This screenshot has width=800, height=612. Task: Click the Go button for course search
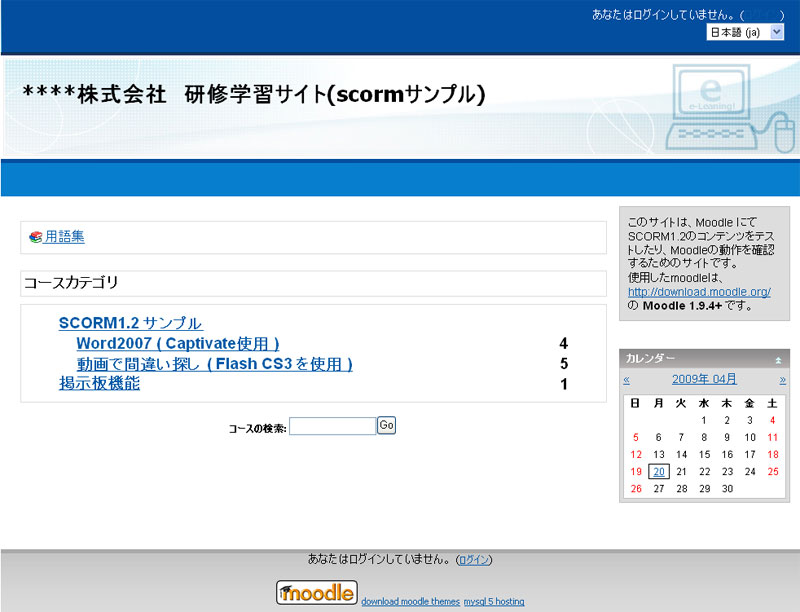click(386, 425)
